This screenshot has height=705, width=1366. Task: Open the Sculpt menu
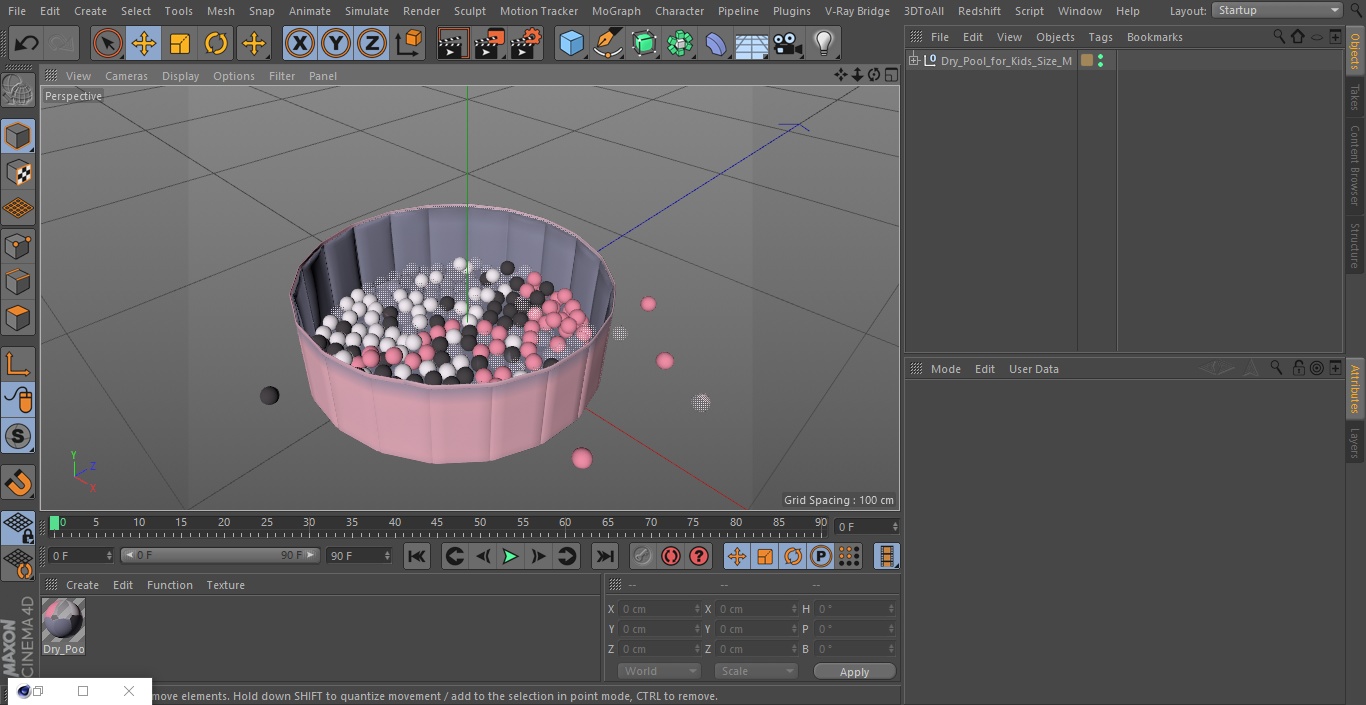point(469,11)
